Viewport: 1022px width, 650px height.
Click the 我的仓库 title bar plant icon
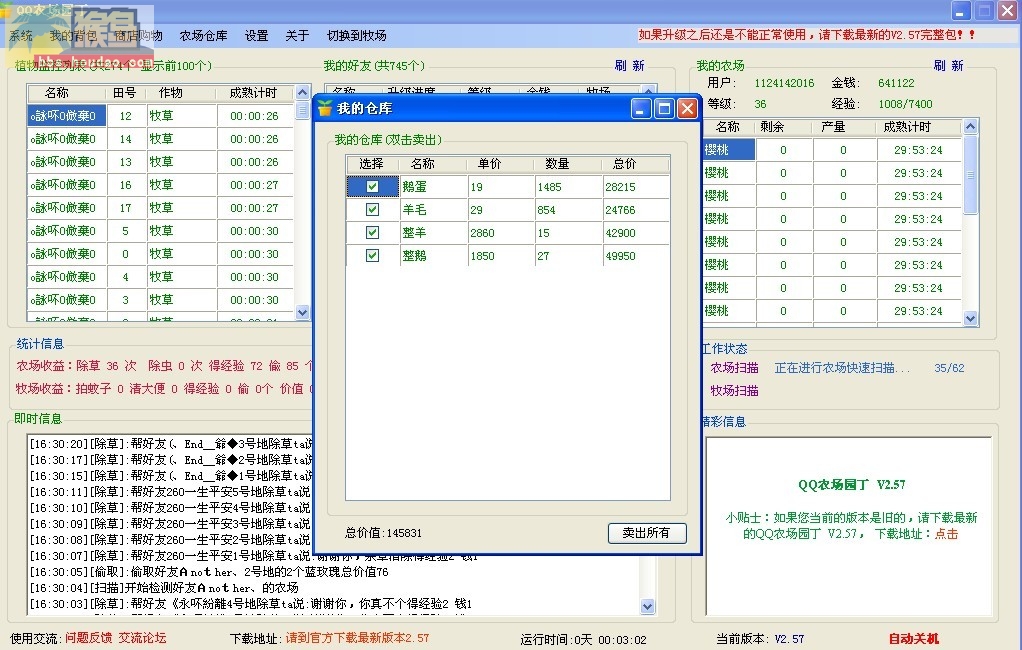click(x=325, y=108)
